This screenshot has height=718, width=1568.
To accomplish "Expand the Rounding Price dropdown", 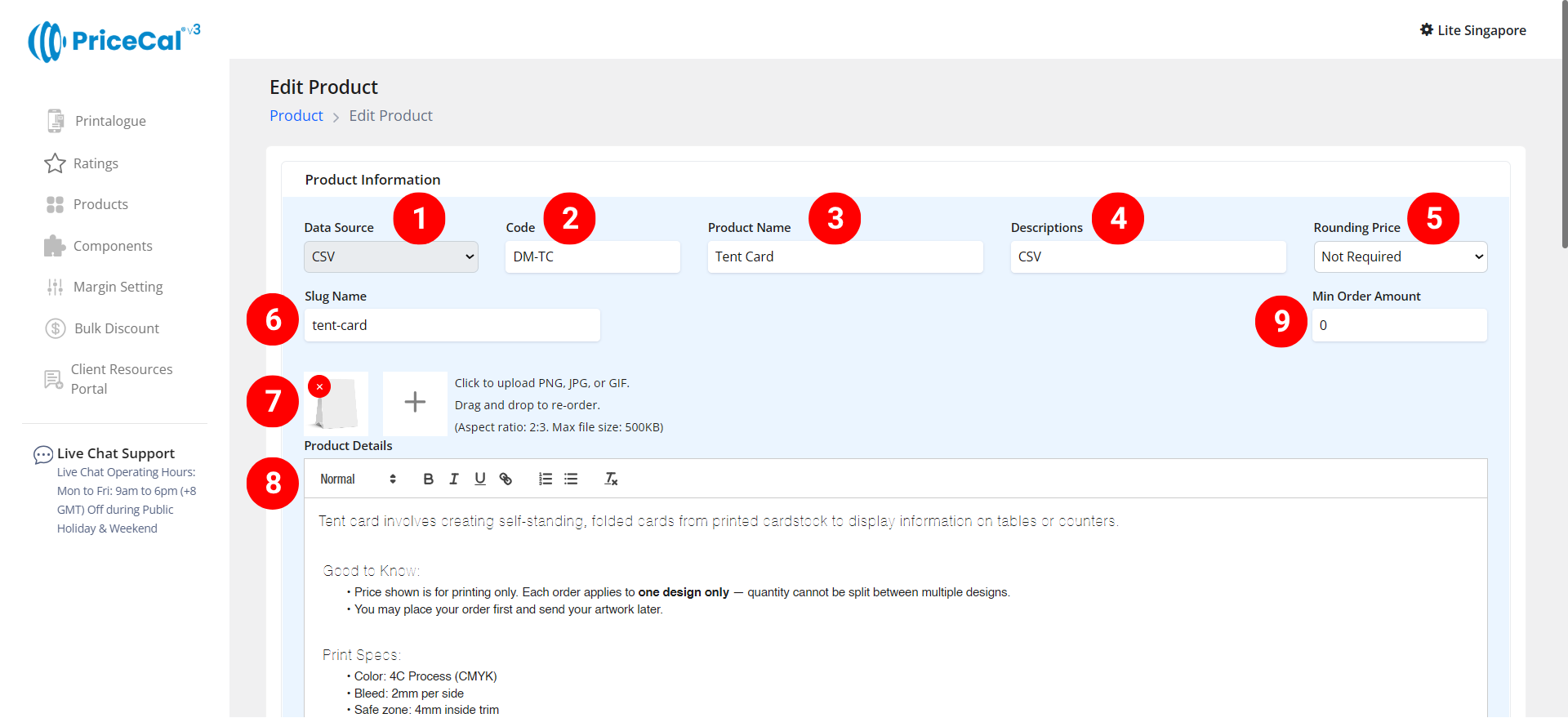I will (x=1400, y=257).
